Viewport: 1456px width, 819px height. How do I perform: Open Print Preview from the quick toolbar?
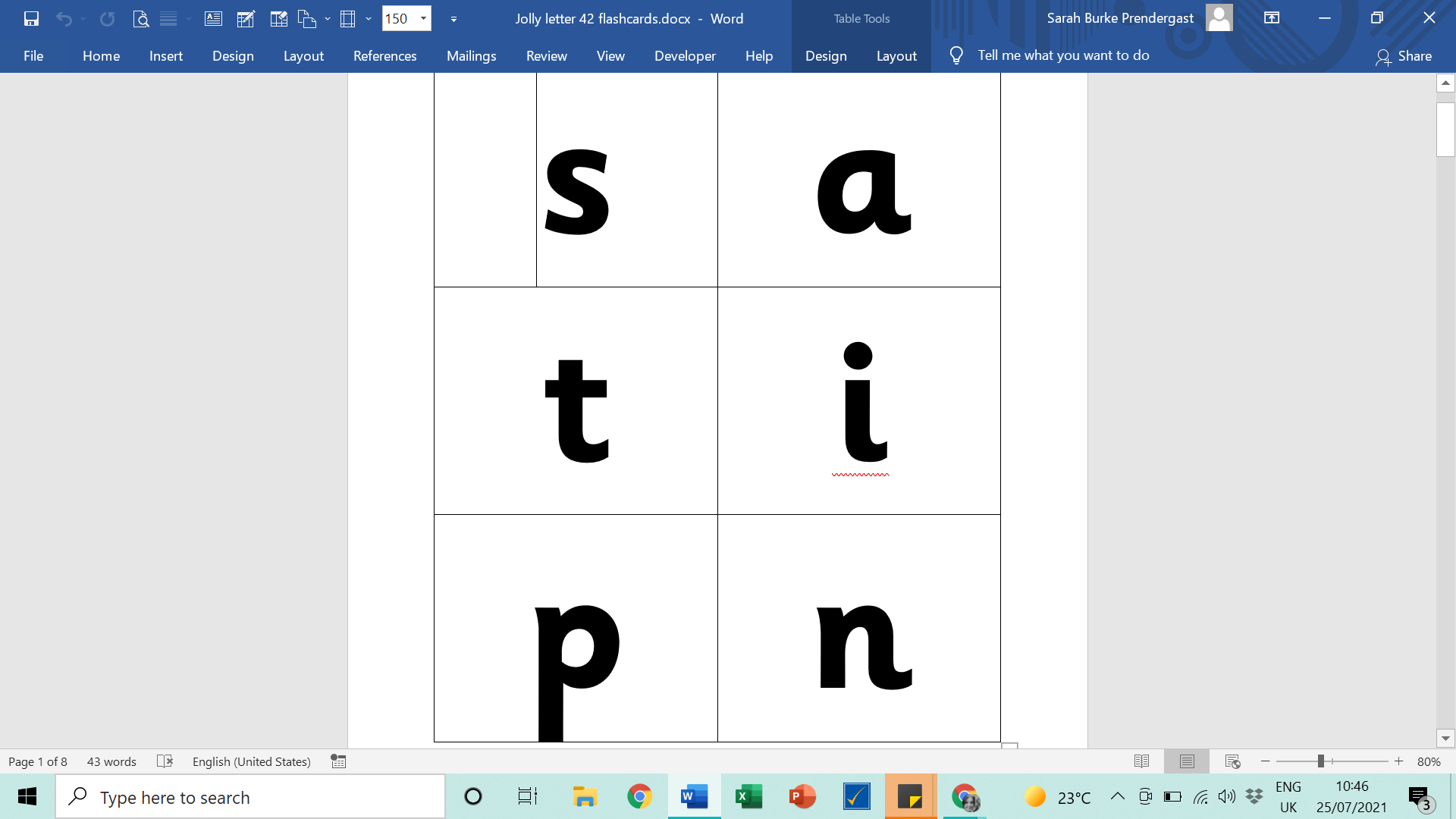[x=140, y=19]
